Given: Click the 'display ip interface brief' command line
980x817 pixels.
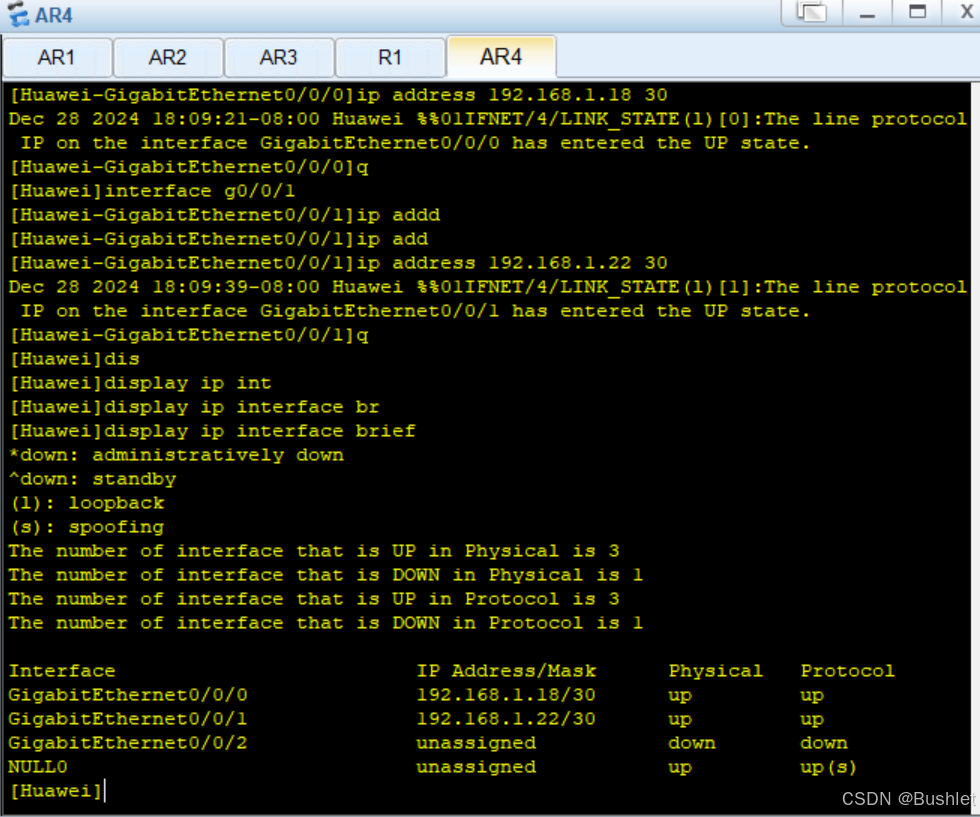Looking at the screenshot, I should (212, 431).
